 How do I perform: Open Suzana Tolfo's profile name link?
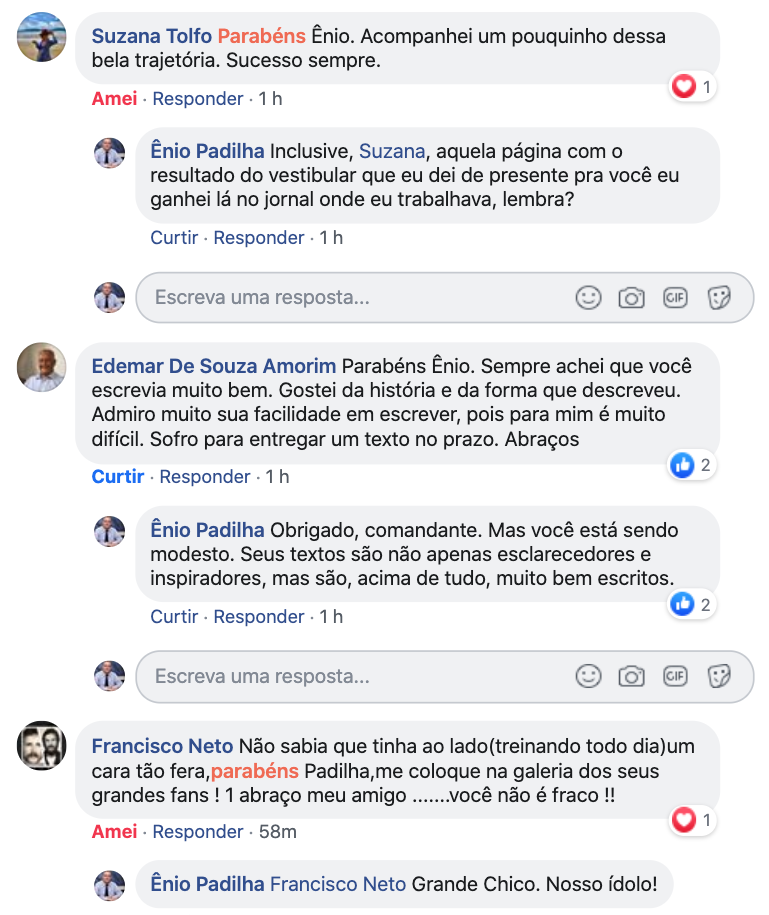coord(152,36)
